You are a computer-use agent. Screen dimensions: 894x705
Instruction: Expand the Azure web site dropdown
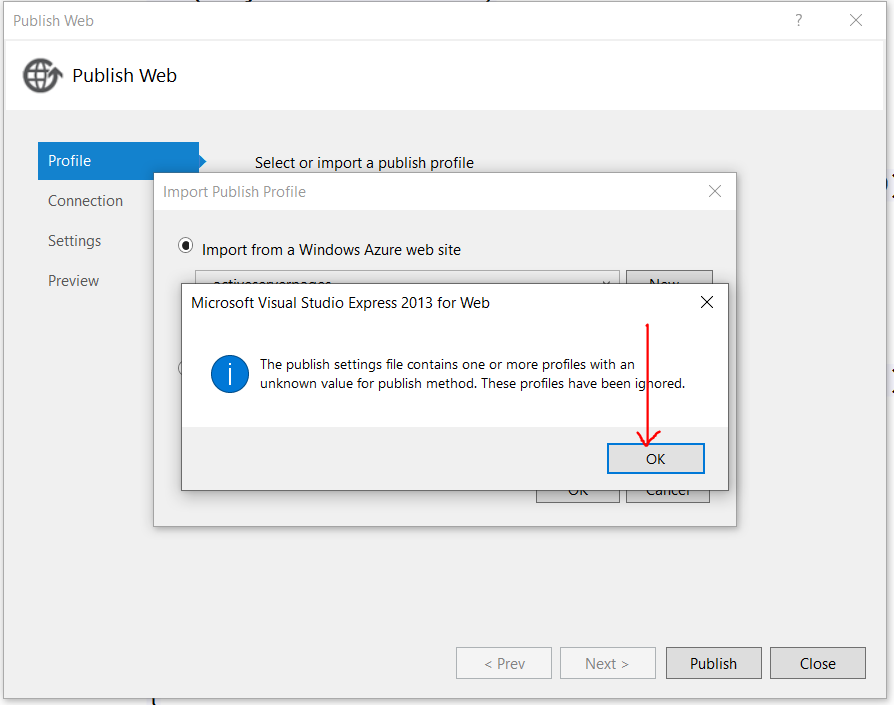[607, 280]
